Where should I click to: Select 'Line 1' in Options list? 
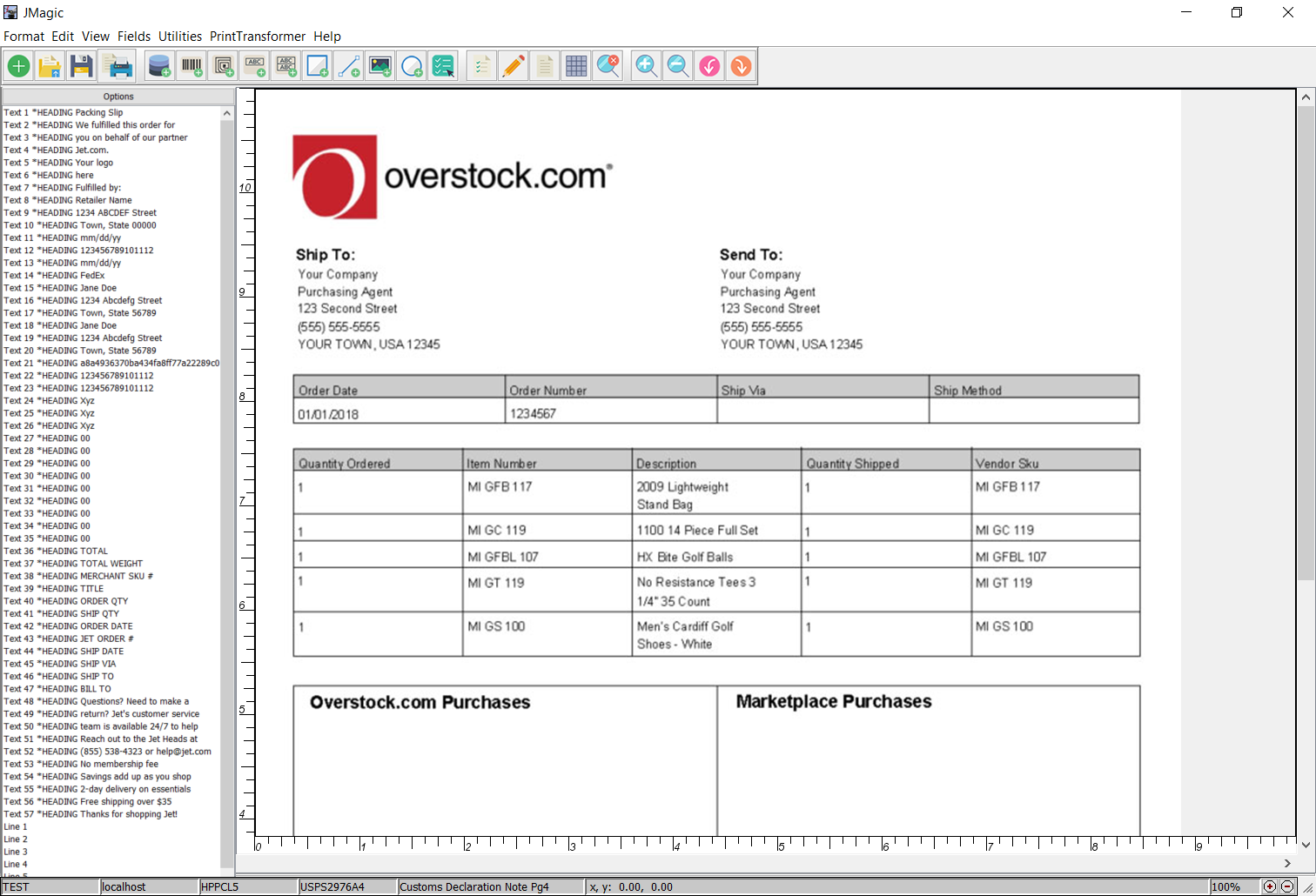111,826
